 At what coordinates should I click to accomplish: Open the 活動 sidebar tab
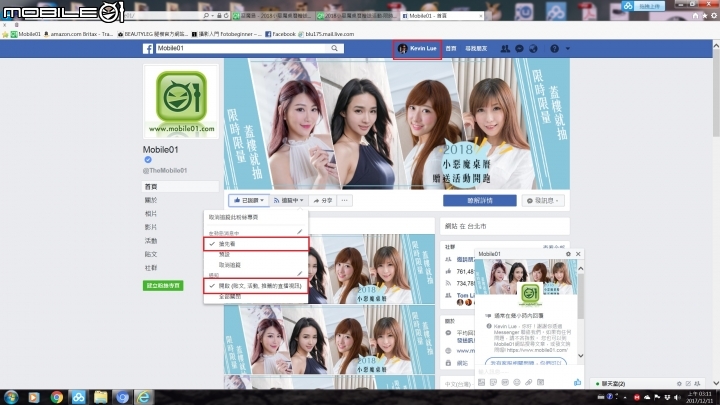(x=151, y=241)
